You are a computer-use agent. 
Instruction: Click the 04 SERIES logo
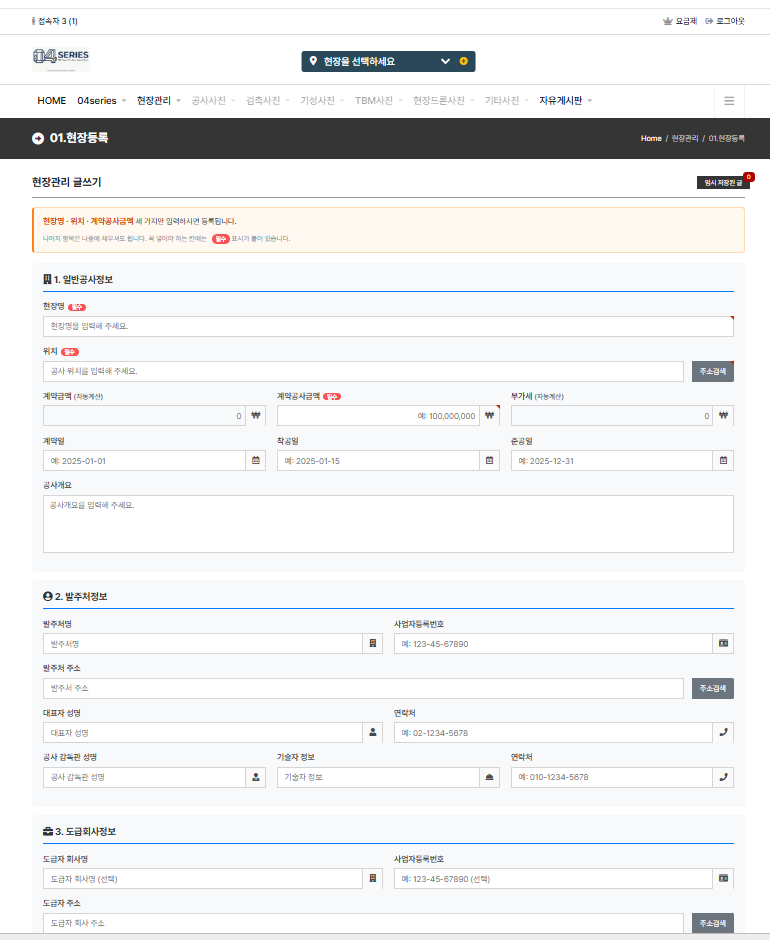pos(61,59)
